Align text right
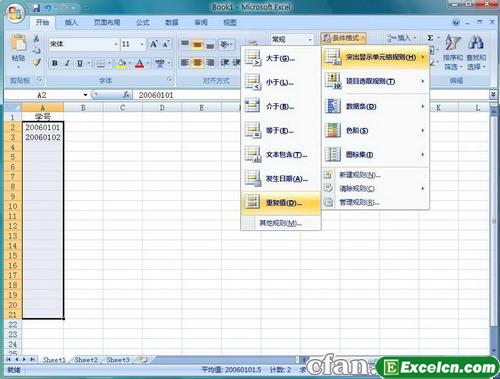This screenshot has width=500, height=379. click(x=210, y=62)
